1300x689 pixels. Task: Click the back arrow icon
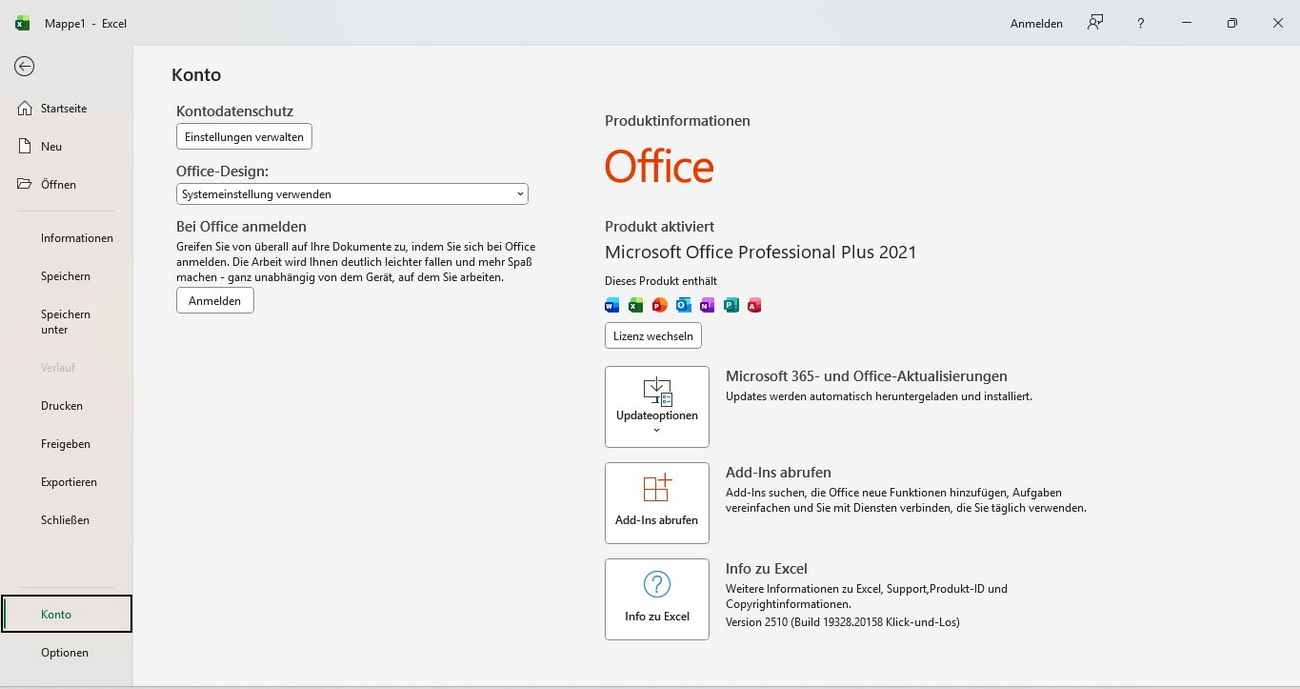click(24, 66)
